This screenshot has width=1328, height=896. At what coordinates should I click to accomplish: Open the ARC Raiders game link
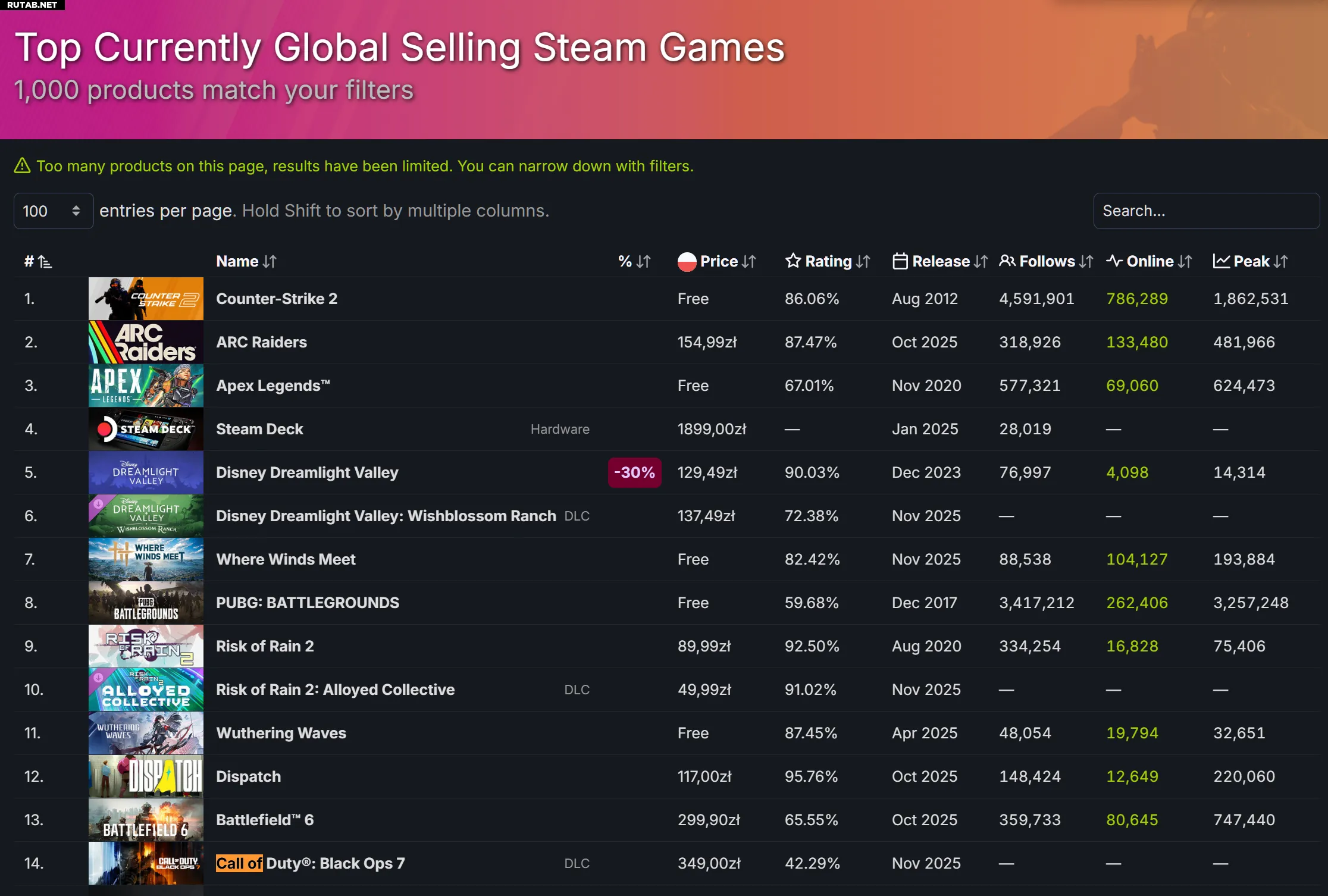[x=261, y=342]
